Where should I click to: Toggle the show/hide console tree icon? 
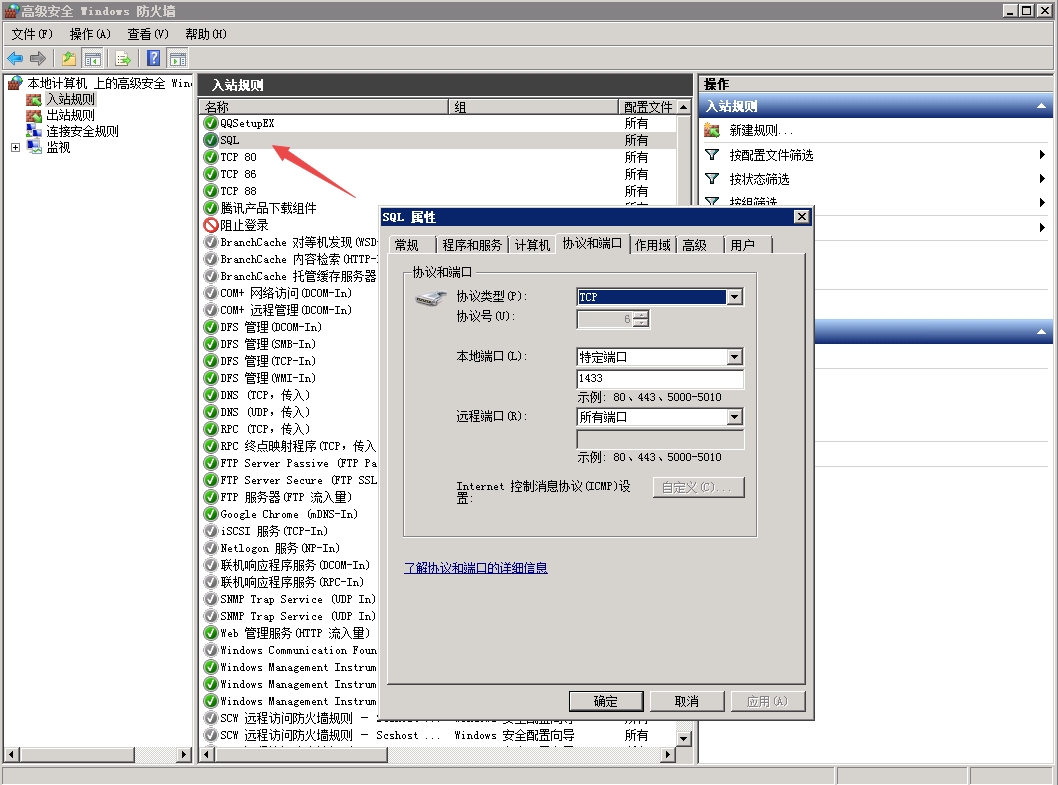pos(93,59)
